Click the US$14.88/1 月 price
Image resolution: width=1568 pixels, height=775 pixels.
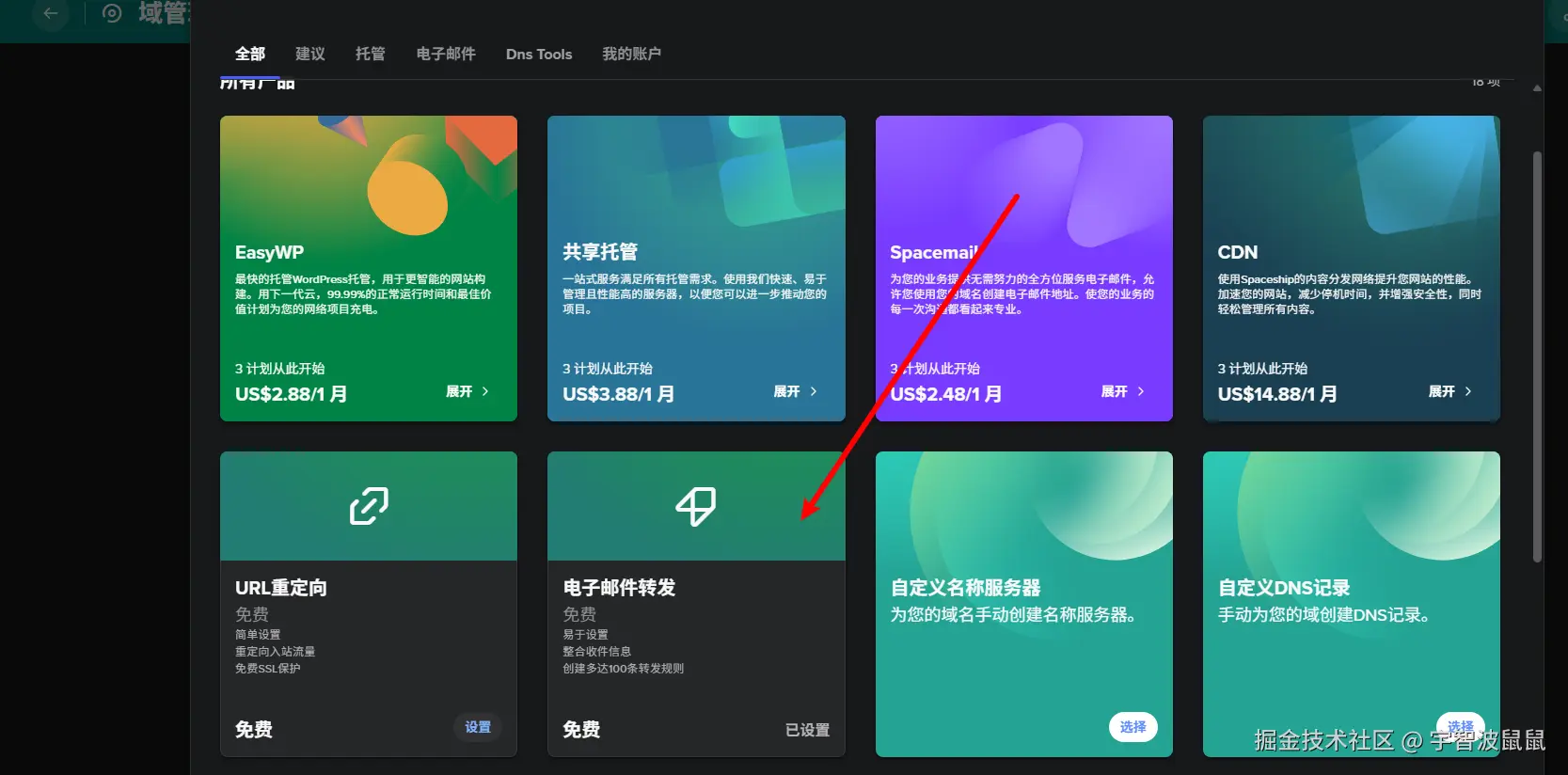click(1277, 394)
